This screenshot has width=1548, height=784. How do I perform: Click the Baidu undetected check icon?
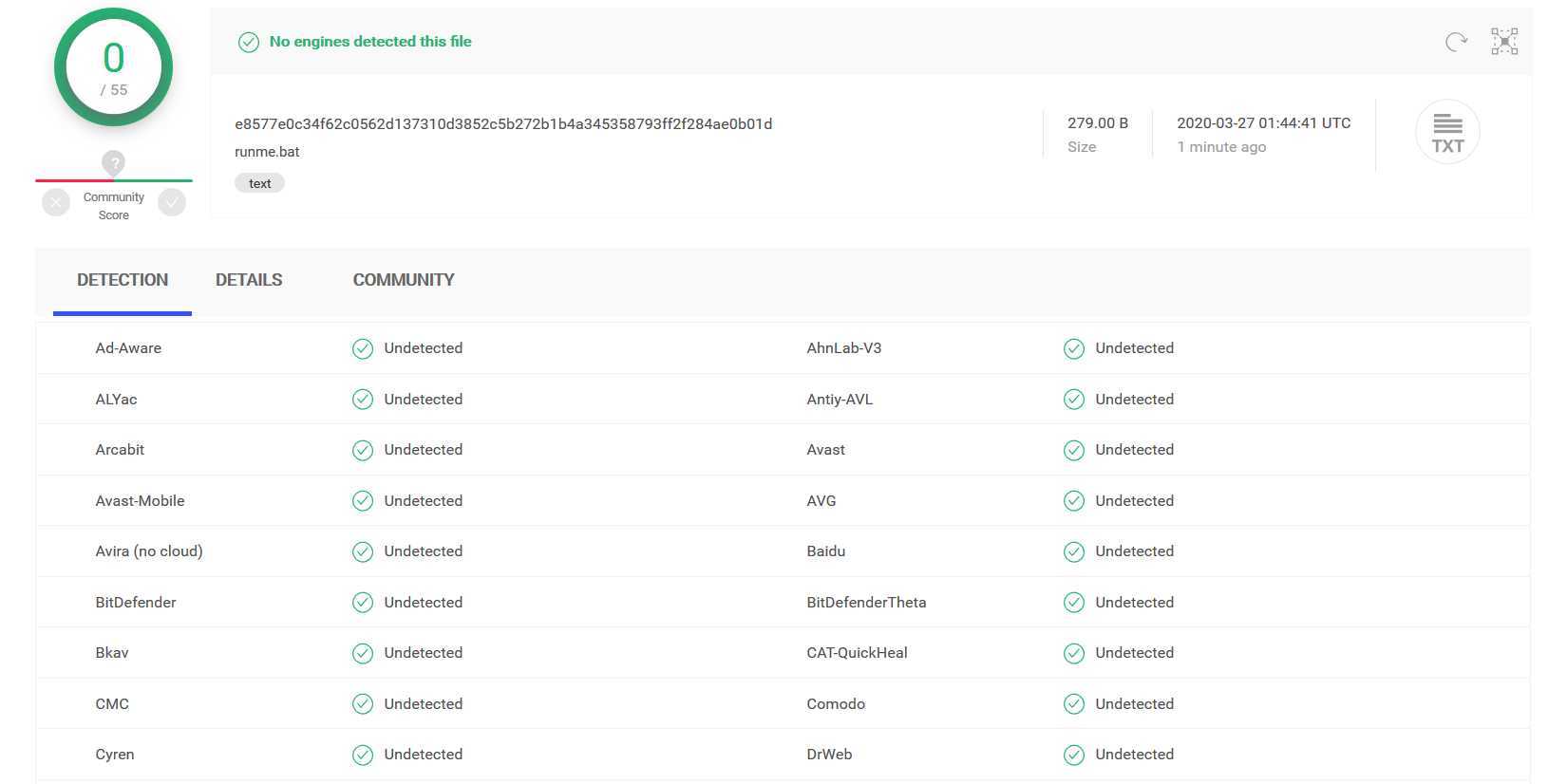click(x=1074, y=551)
